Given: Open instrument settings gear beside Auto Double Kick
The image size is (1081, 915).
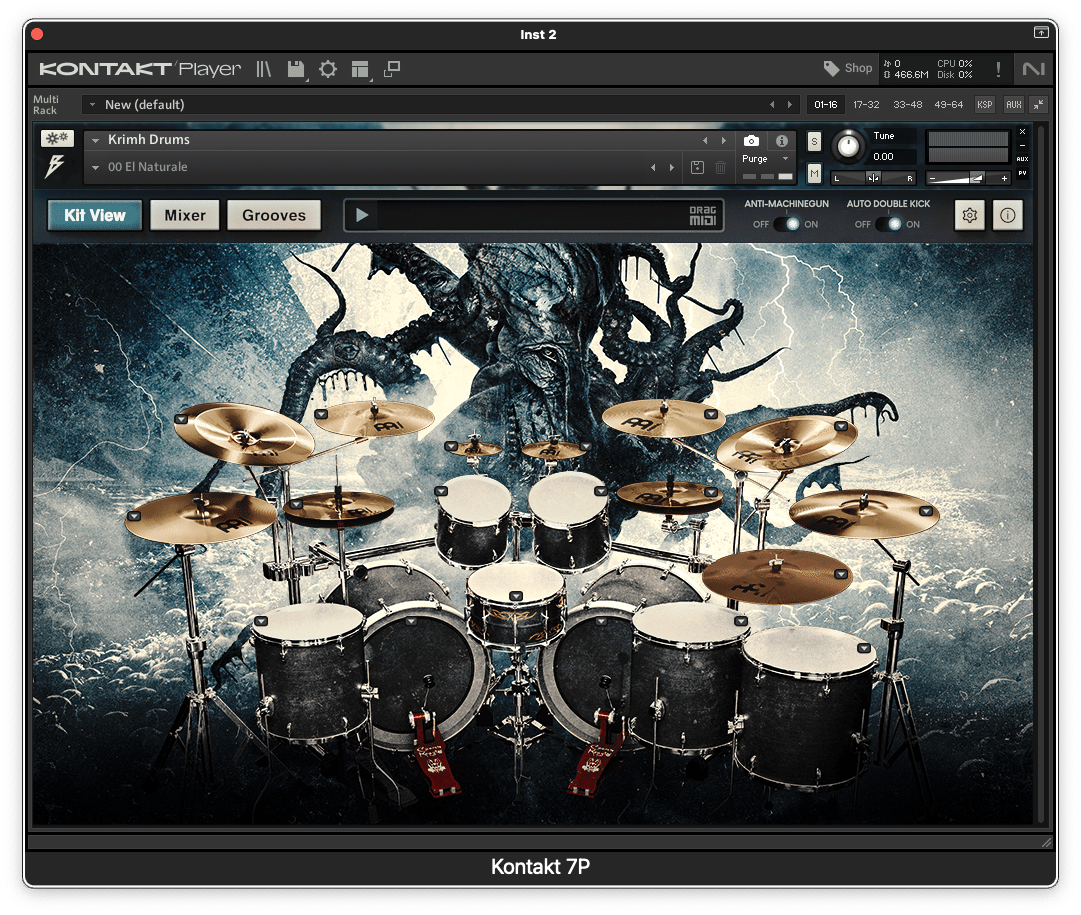Looking at the screenshot, I should click(969, 216).
